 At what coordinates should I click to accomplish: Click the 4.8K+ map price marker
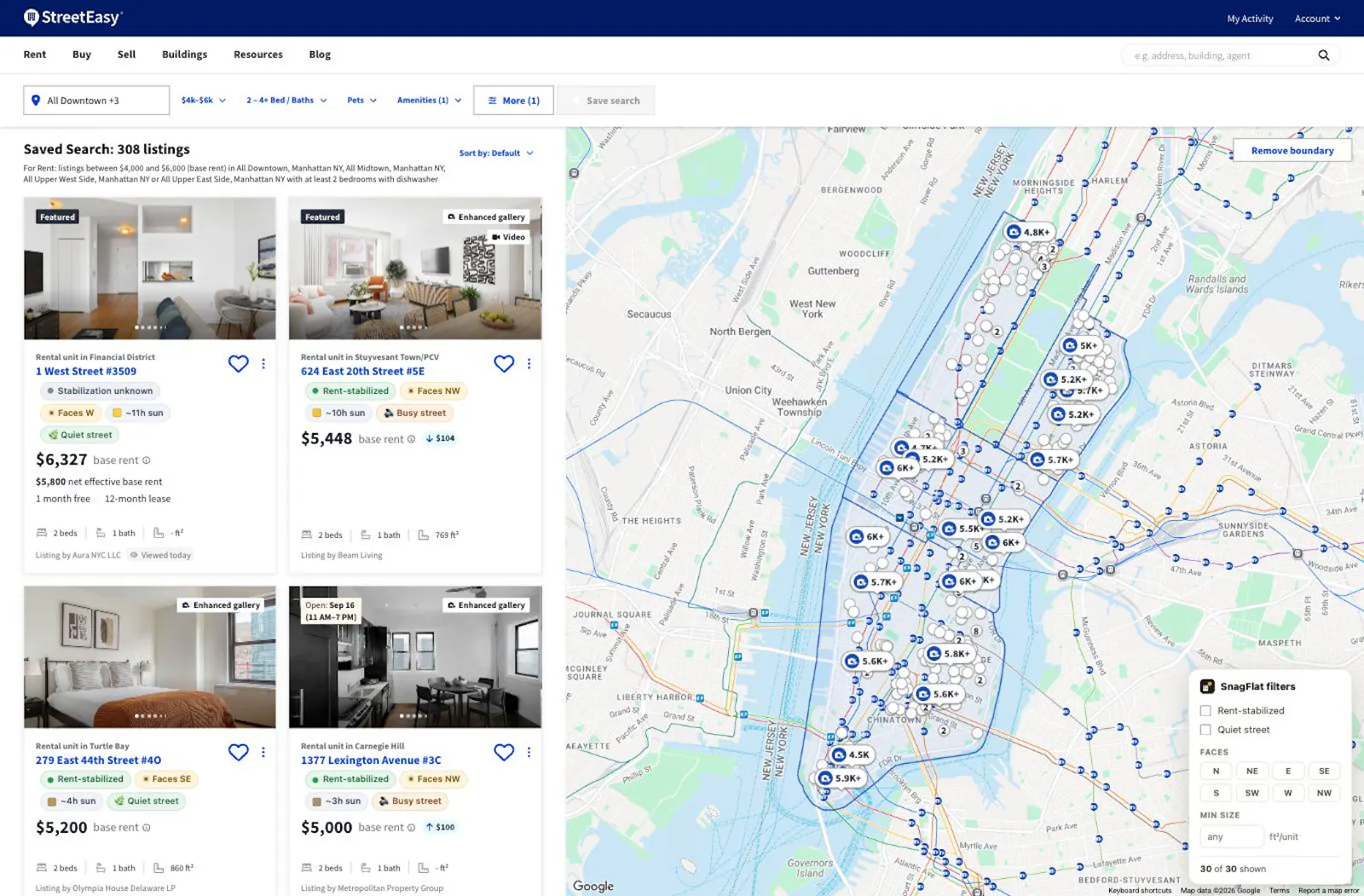click(1029, 232)
